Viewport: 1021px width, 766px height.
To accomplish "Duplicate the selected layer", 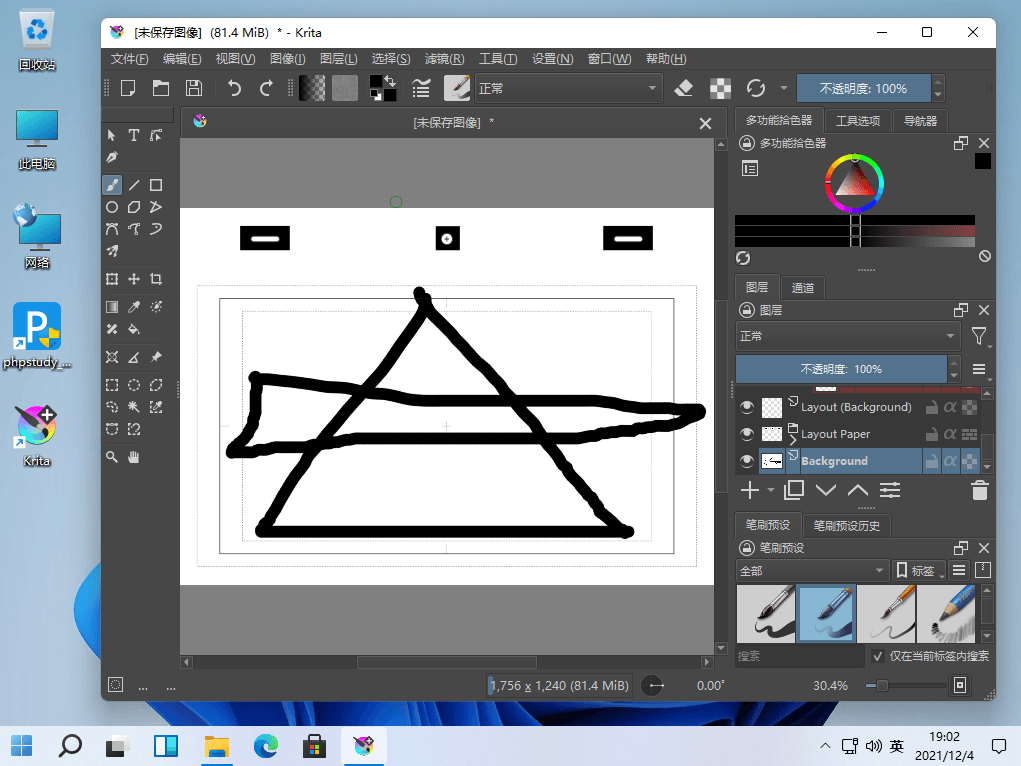I will point(794,490).
